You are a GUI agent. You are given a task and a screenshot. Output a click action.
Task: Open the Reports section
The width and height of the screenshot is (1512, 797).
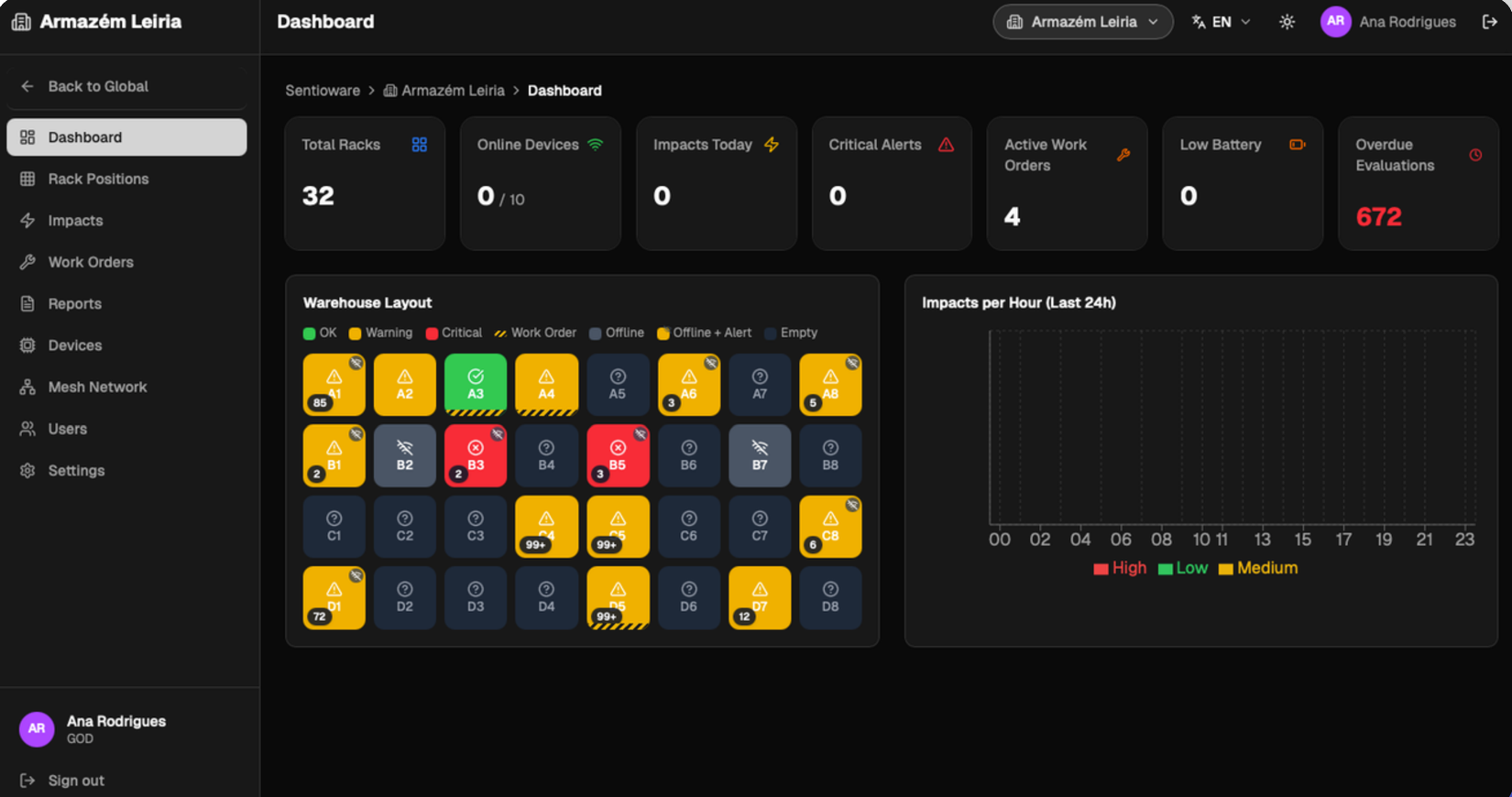(x=126, y=304)
